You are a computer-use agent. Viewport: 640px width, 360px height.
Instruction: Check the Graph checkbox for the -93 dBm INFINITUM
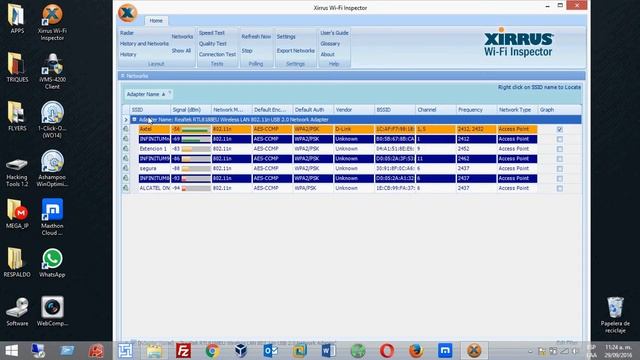point(560,178)
